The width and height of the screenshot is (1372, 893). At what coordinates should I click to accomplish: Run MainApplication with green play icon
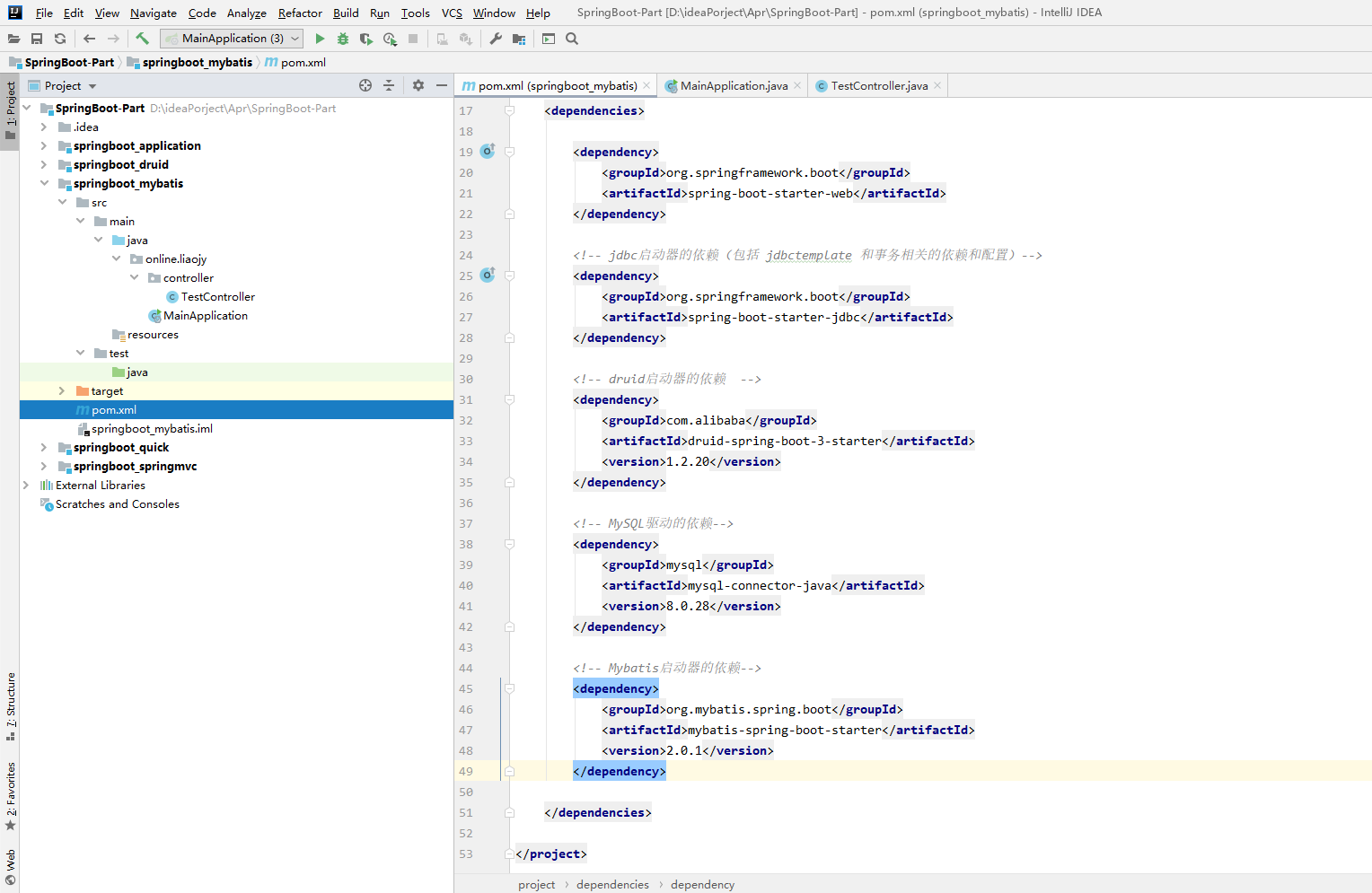[320, 39]
